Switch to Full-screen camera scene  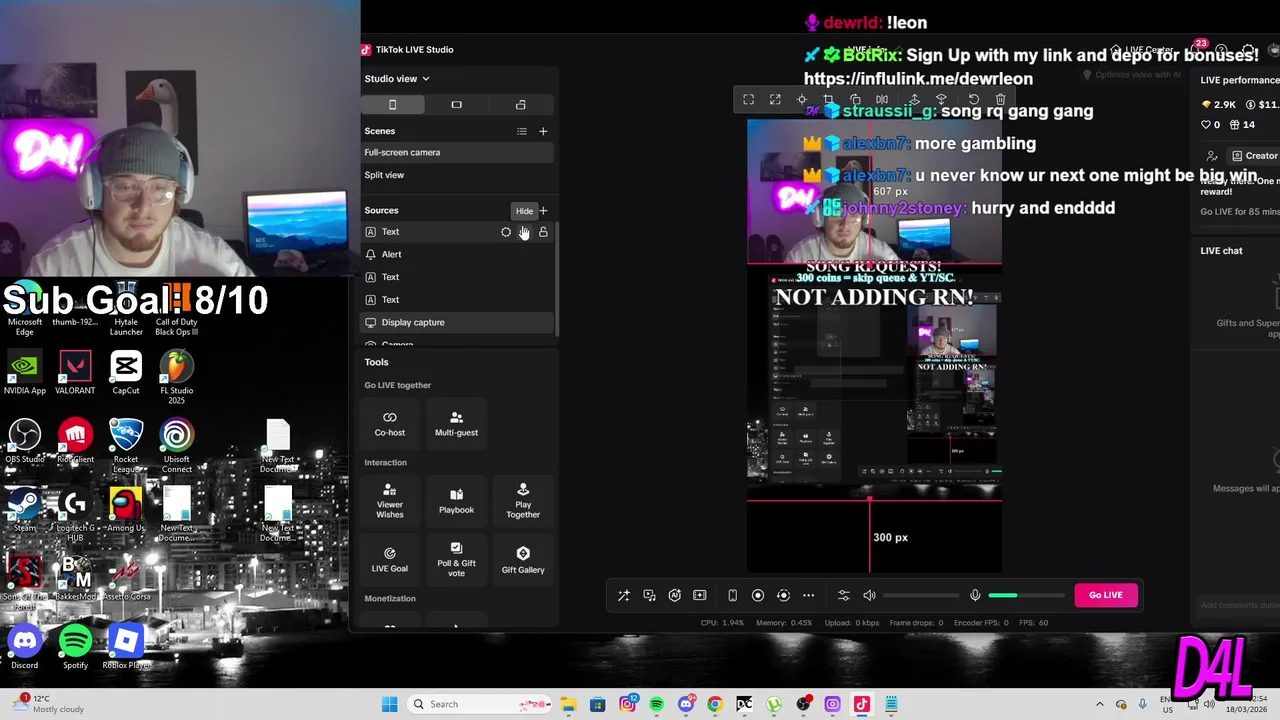pyautogui.click(x=457, y=152)
